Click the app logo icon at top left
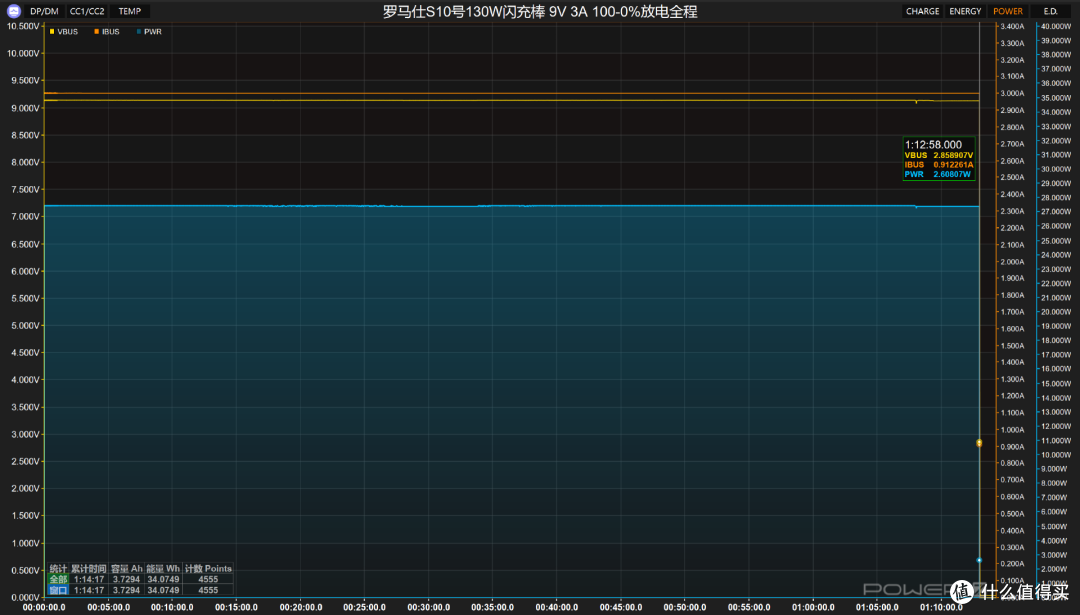Viewport: 1080px width, 615px height. 13,11
